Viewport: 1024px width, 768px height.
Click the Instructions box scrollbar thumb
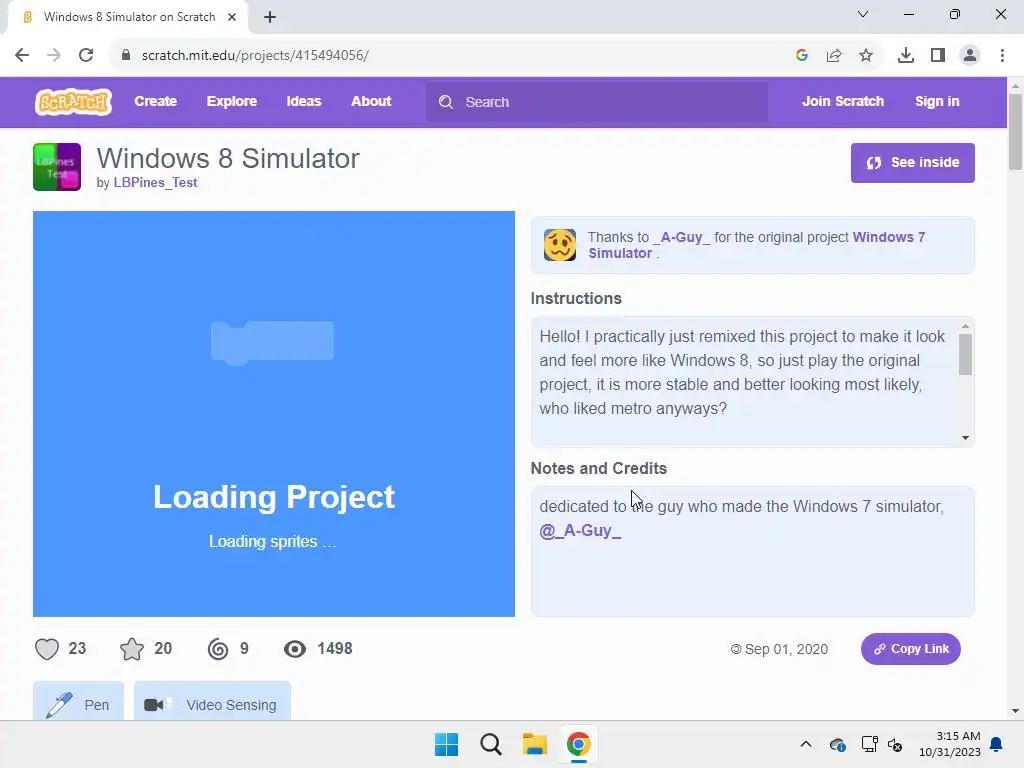[x=965, y=355]
